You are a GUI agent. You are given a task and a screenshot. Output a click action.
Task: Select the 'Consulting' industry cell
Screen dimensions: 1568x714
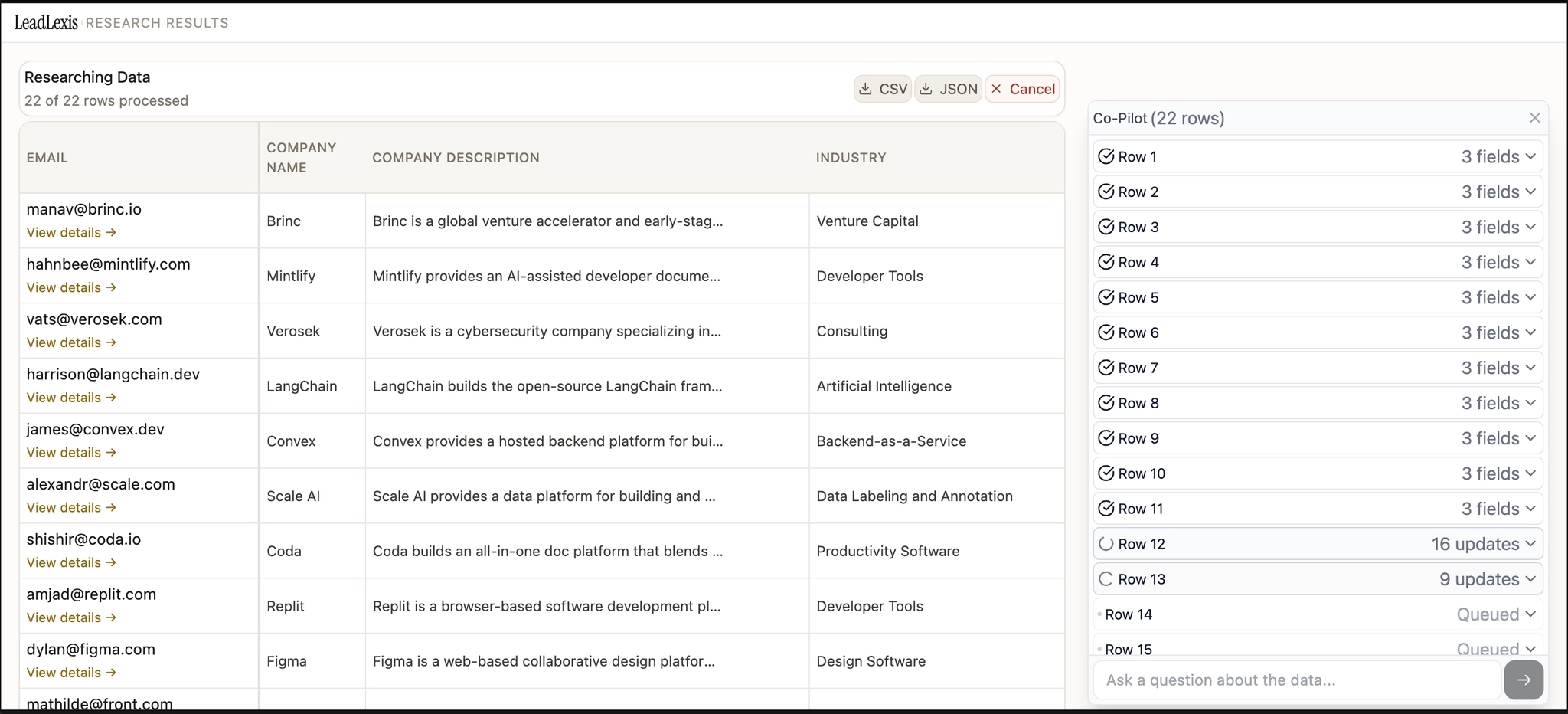click(936, 331)
